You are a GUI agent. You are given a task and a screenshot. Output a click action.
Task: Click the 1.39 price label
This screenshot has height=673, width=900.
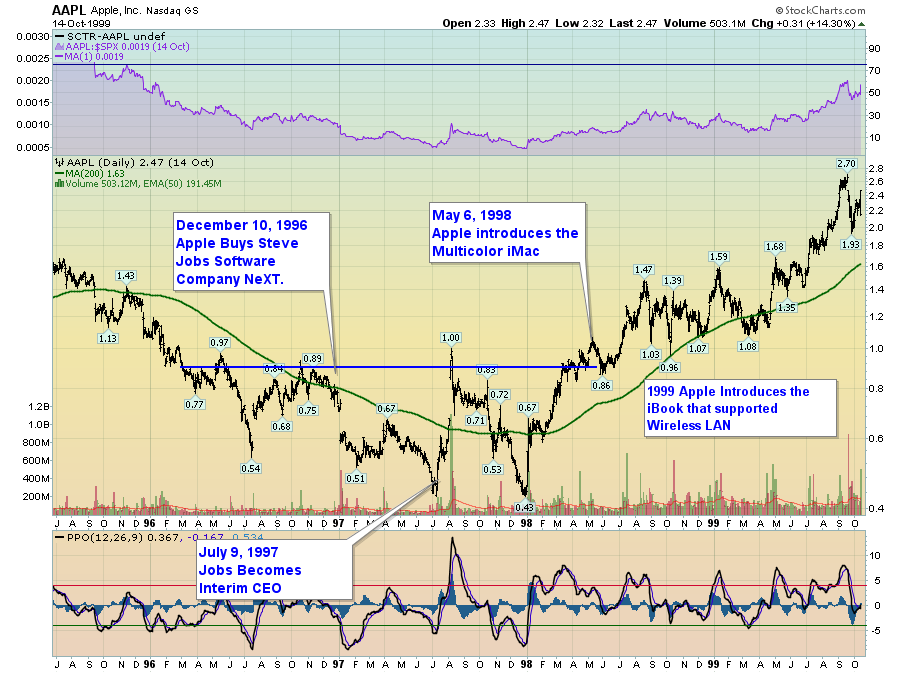pos(672,281)
